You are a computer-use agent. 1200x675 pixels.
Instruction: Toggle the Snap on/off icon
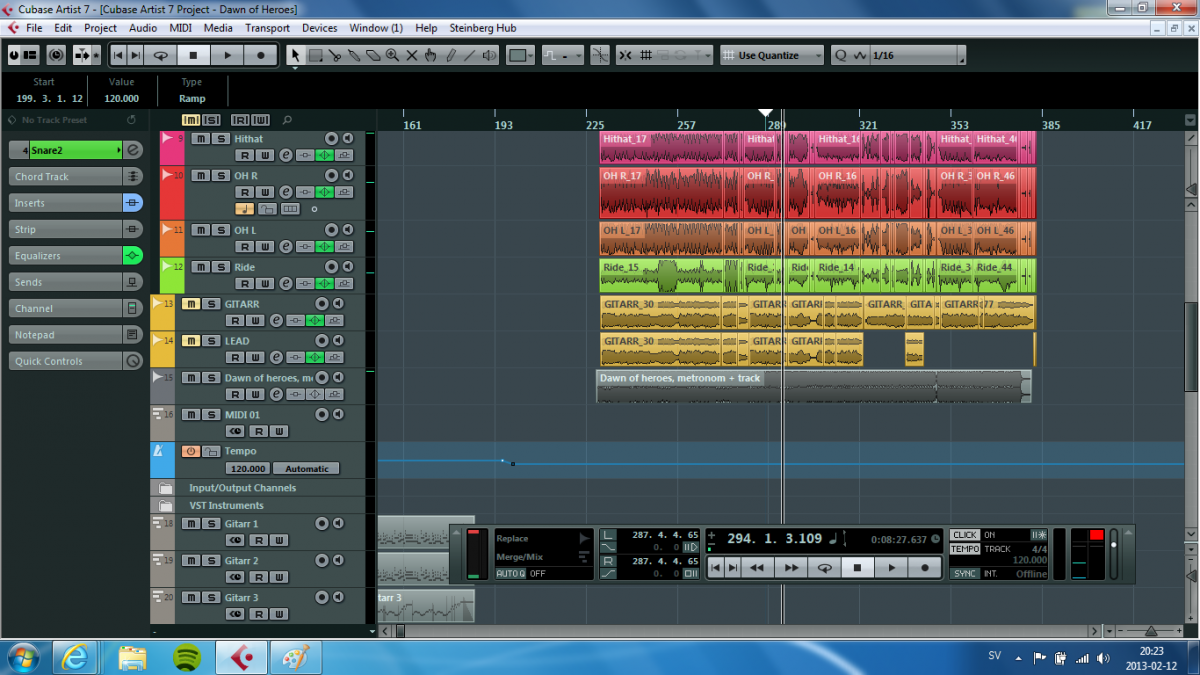(x=625, y=55)
